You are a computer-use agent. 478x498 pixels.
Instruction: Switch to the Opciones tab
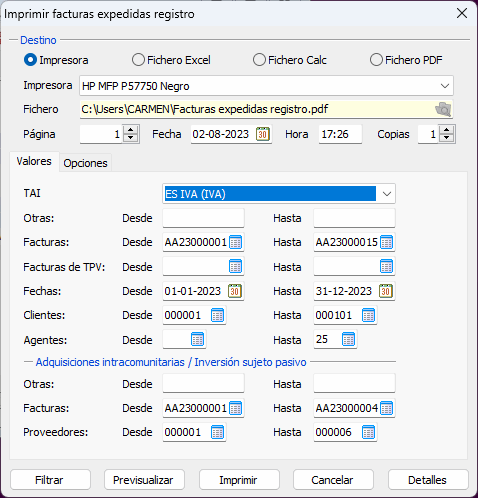click(x=85, y=163)
